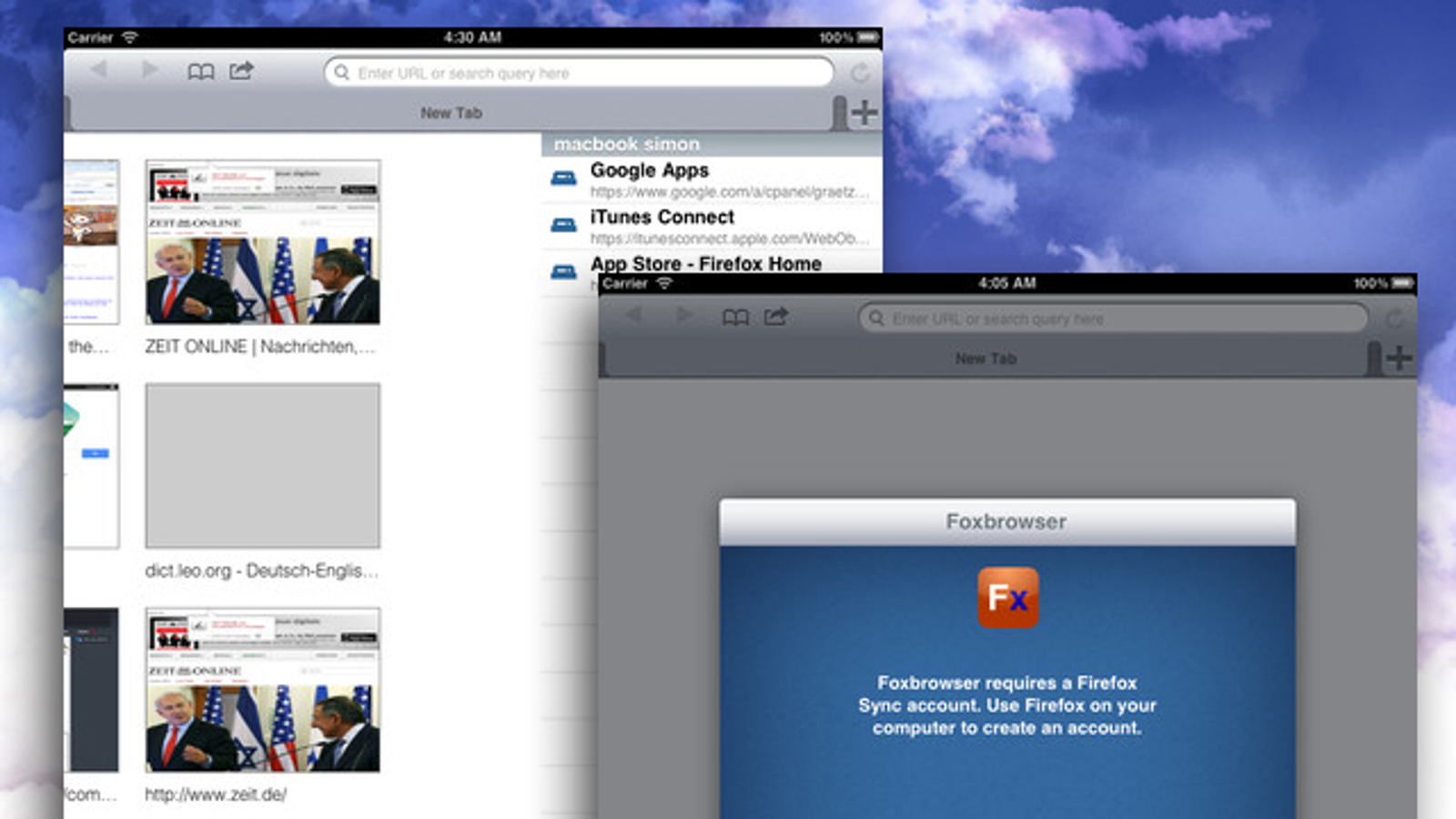Screen dimensions: 1456x819
Task: Tap forward arrow in front Foxbrowser window
Action: click(685, 315)
